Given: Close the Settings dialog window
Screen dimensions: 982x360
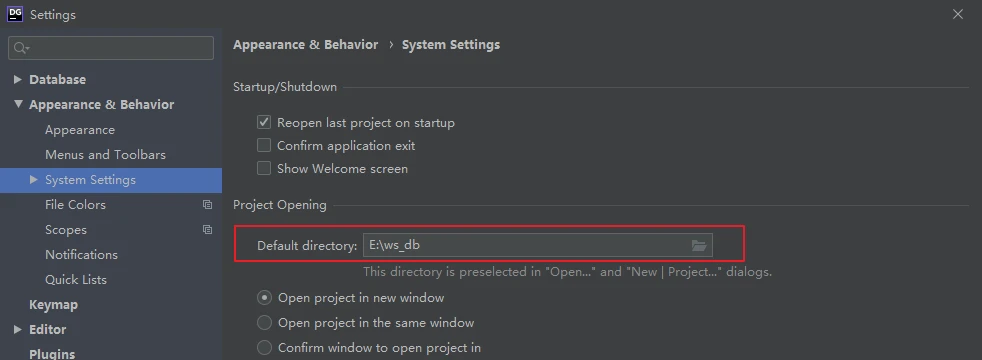Looking at the screenshot, I should tap(958, 14).
